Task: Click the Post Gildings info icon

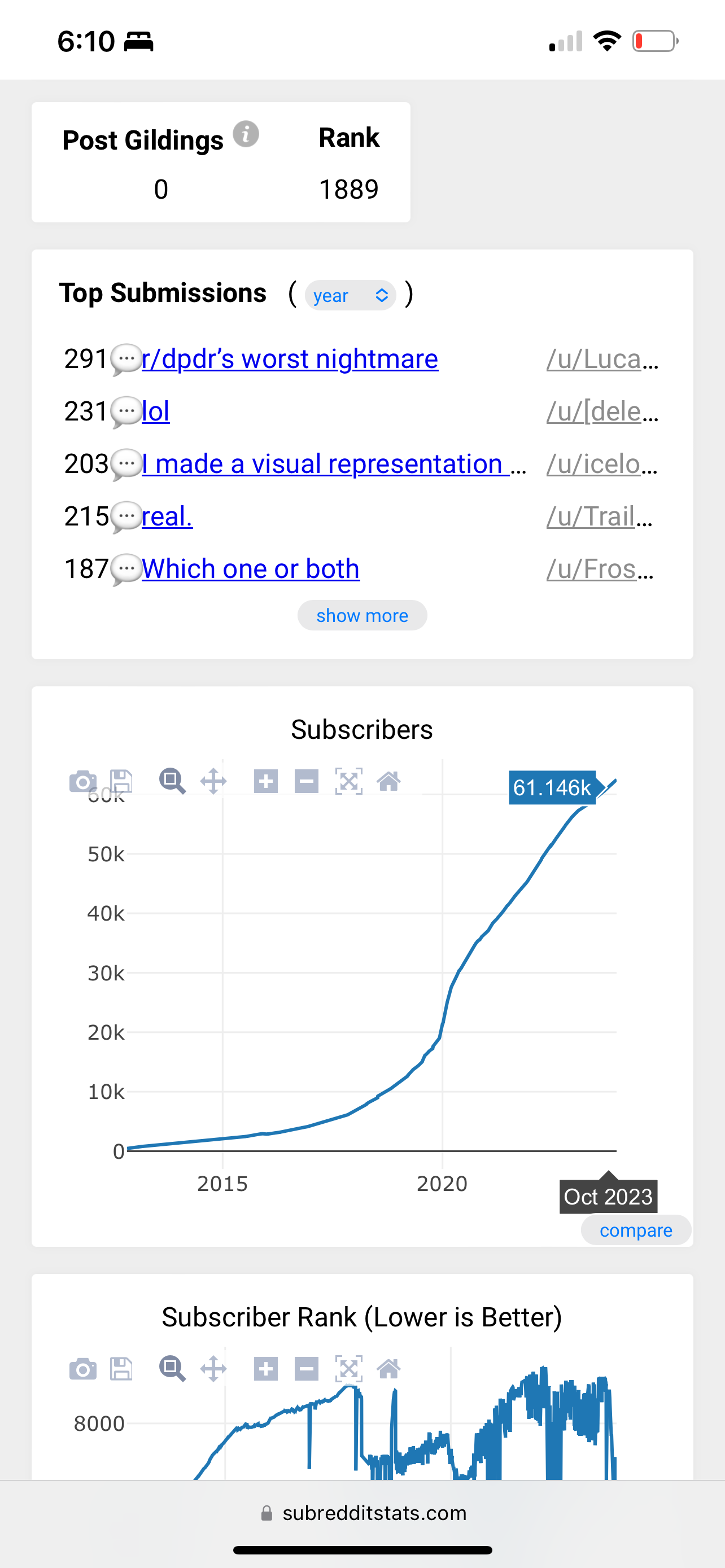Action: (x=246, y=134)
